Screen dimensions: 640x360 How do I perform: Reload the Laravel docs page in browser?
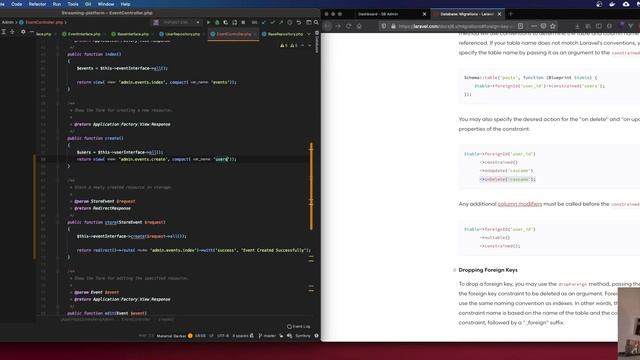pos(348,26)
